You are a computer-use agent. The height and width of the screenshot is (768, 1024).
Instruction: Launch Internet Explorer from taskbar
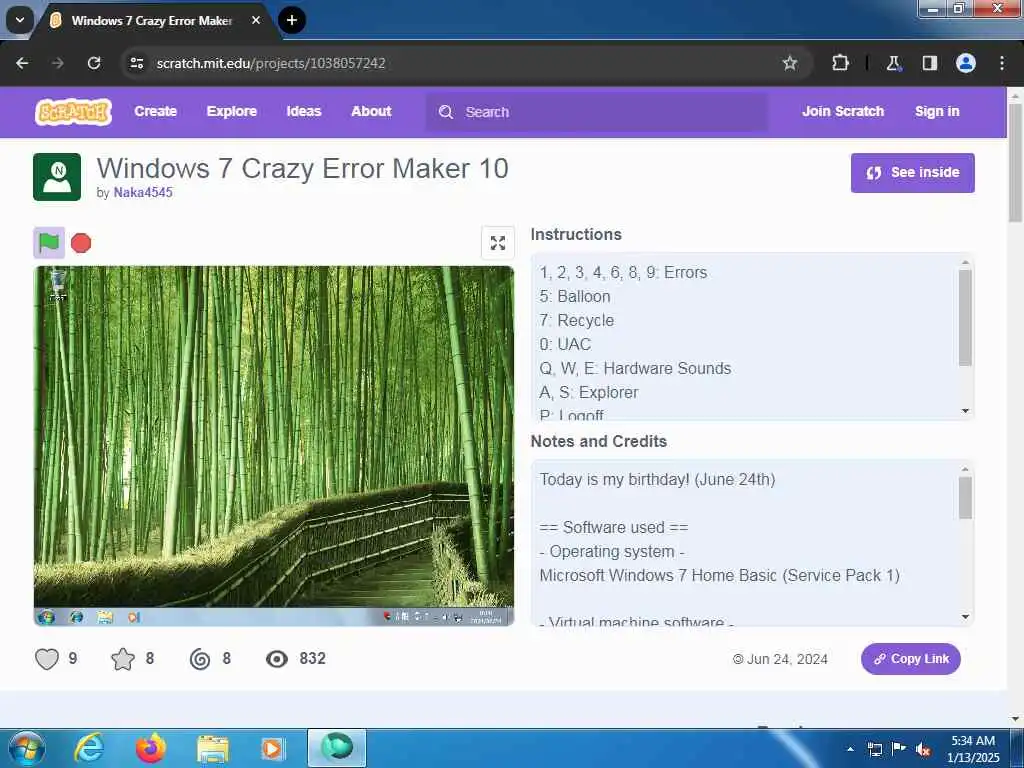[x=89, y=748]
